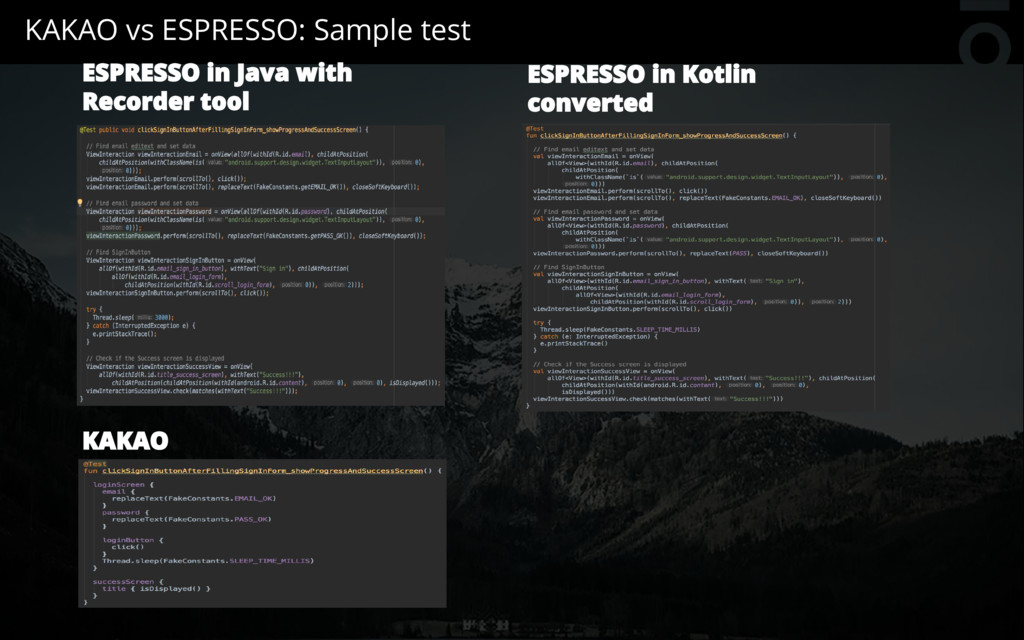This screenshot has height=640, width=1024.
Task: Click "email {" line in KAKAO code
Action: pos(119,492)
